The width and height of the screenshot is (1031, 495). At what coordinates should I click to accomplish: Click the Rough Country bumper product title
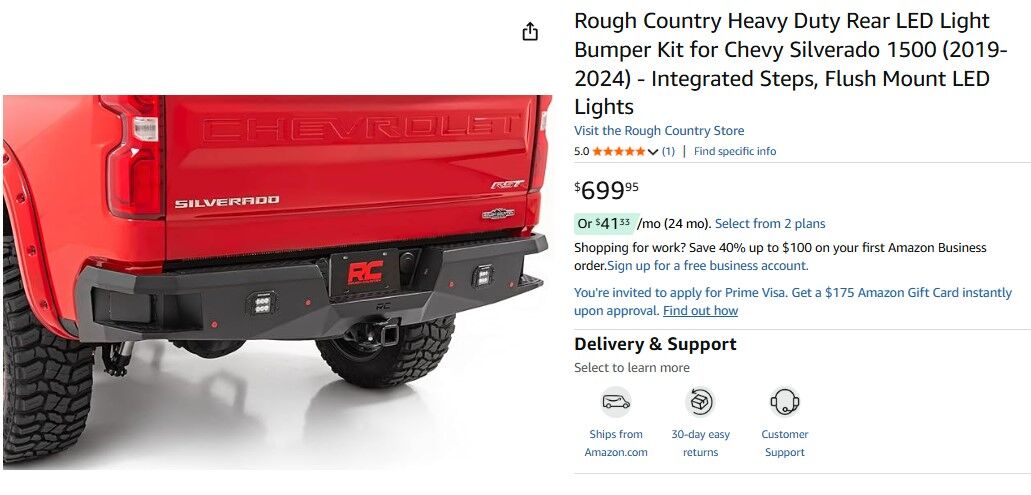tap(791, 64)
